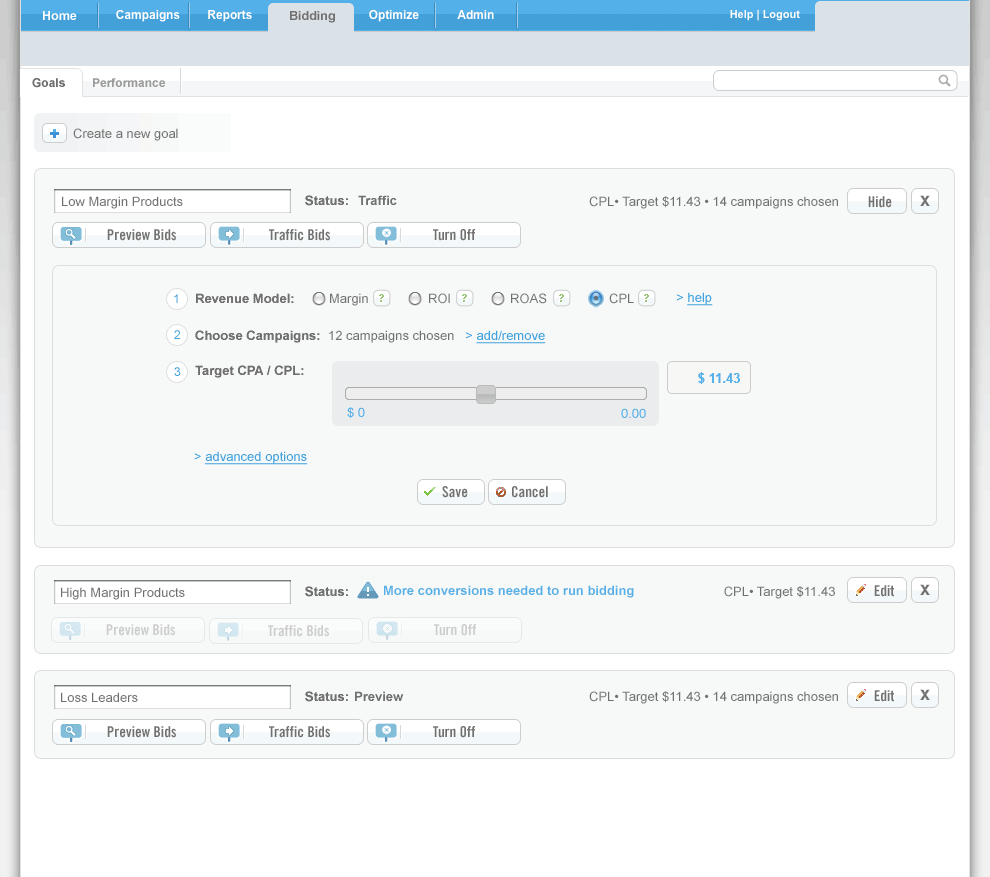Switch to the Performance tab
The image size is (990, 877).
pyautogui.click(x=128, y=83)
